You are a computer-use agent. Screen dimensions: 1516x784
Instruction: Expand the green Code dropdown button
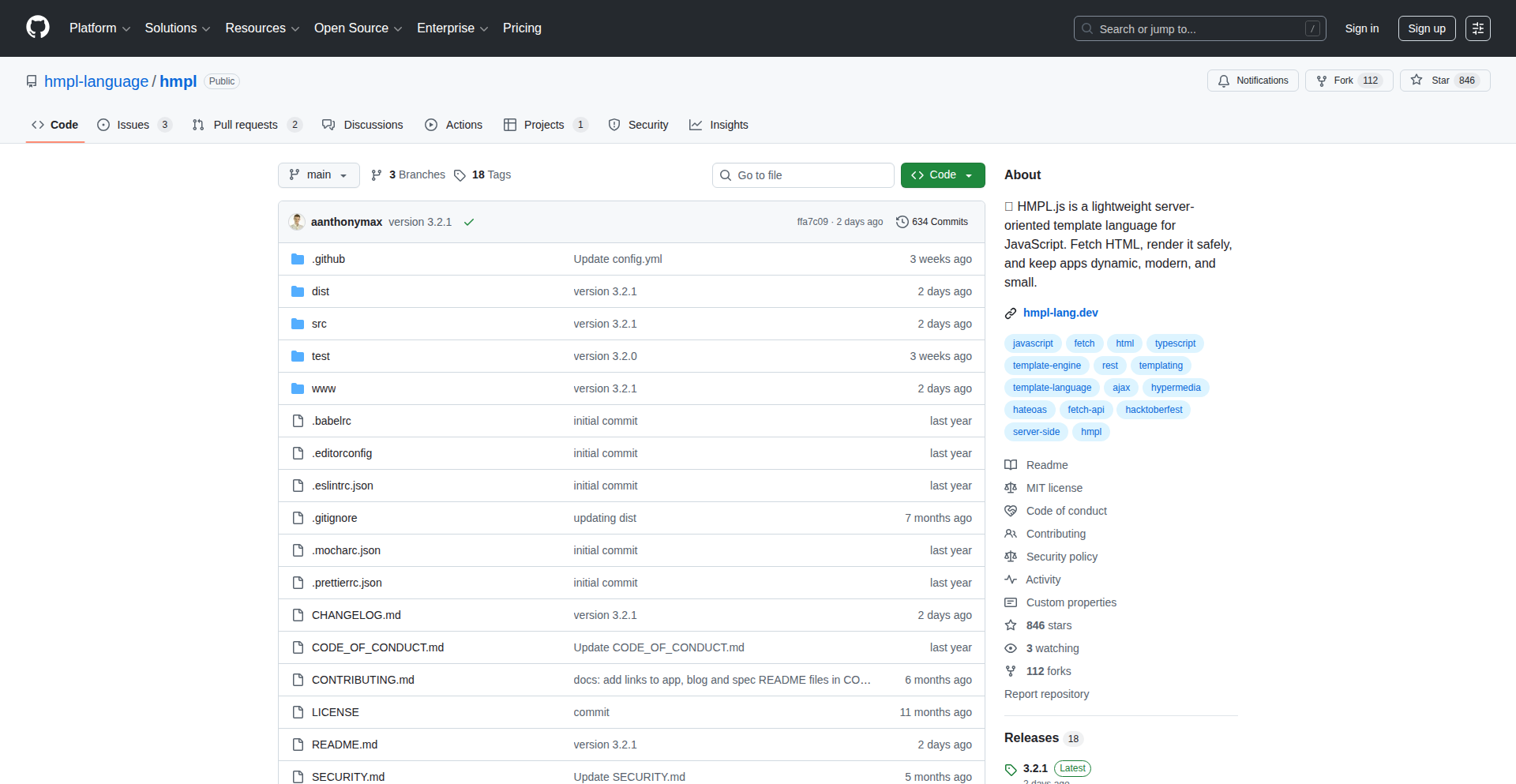942,175
